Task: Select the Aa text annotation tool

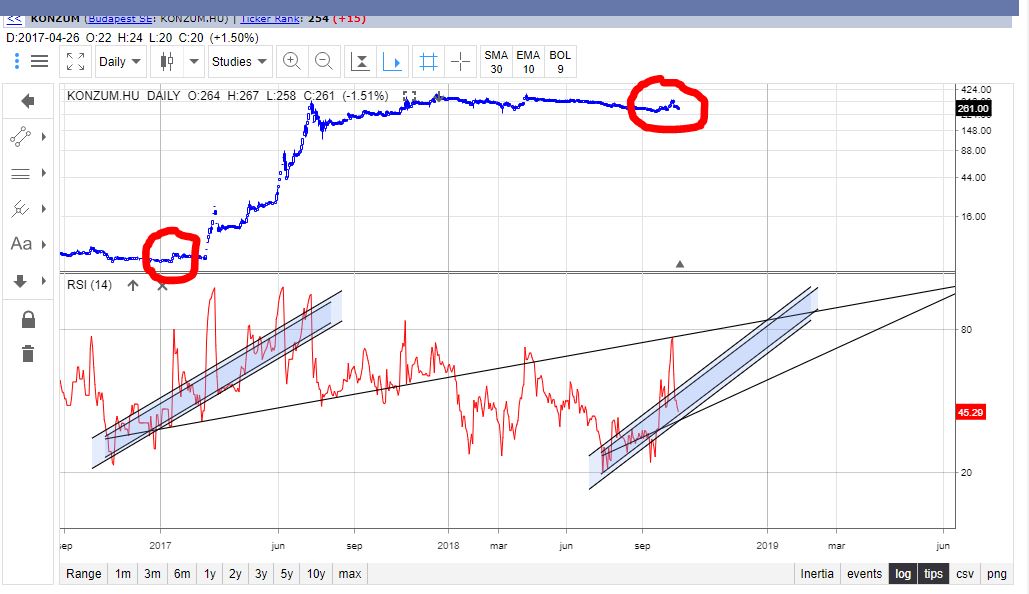Action: pyautogui.click(x=21, y=244)
